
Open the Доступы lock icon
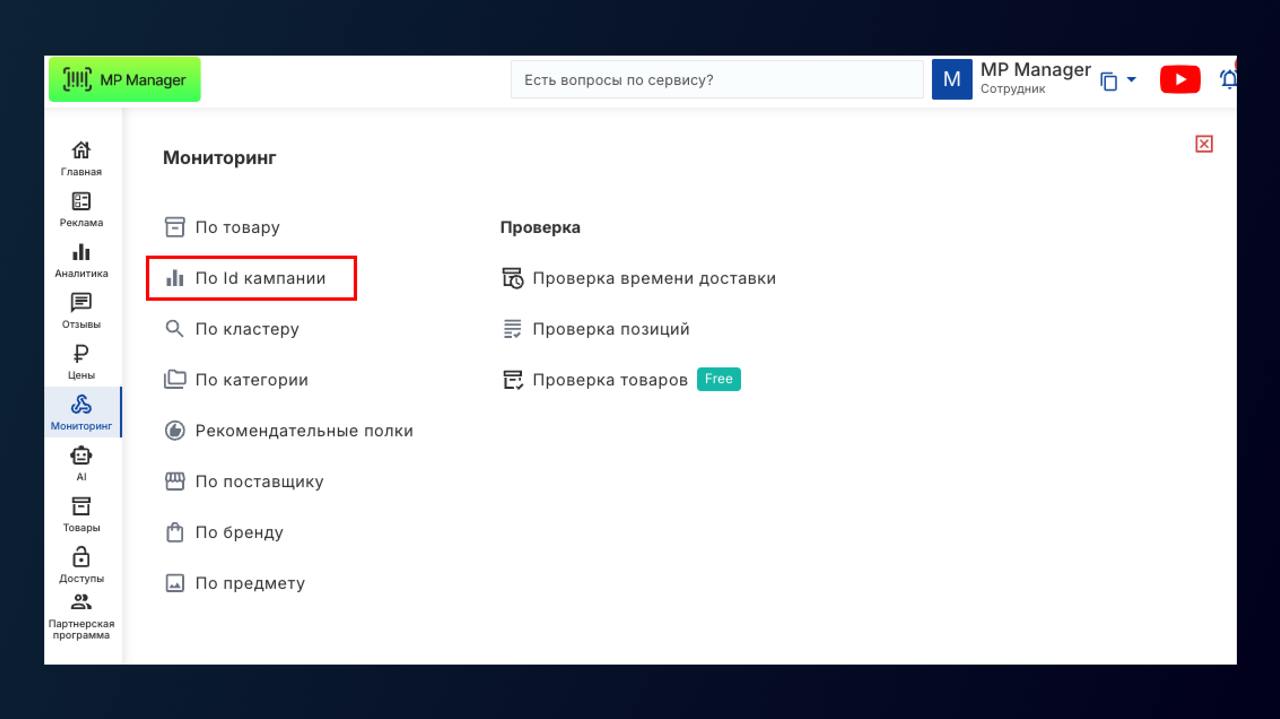click(x=82, y=565)
